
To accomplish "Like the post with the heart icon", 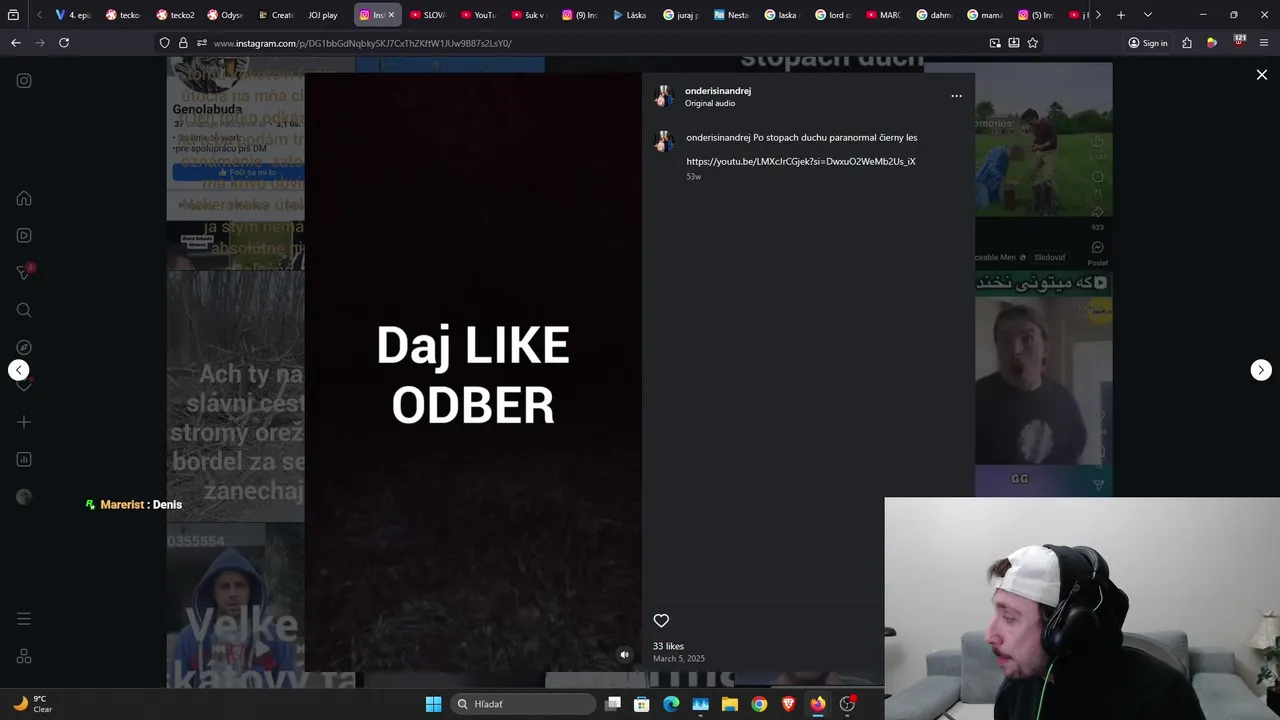I will coord(661,621).
